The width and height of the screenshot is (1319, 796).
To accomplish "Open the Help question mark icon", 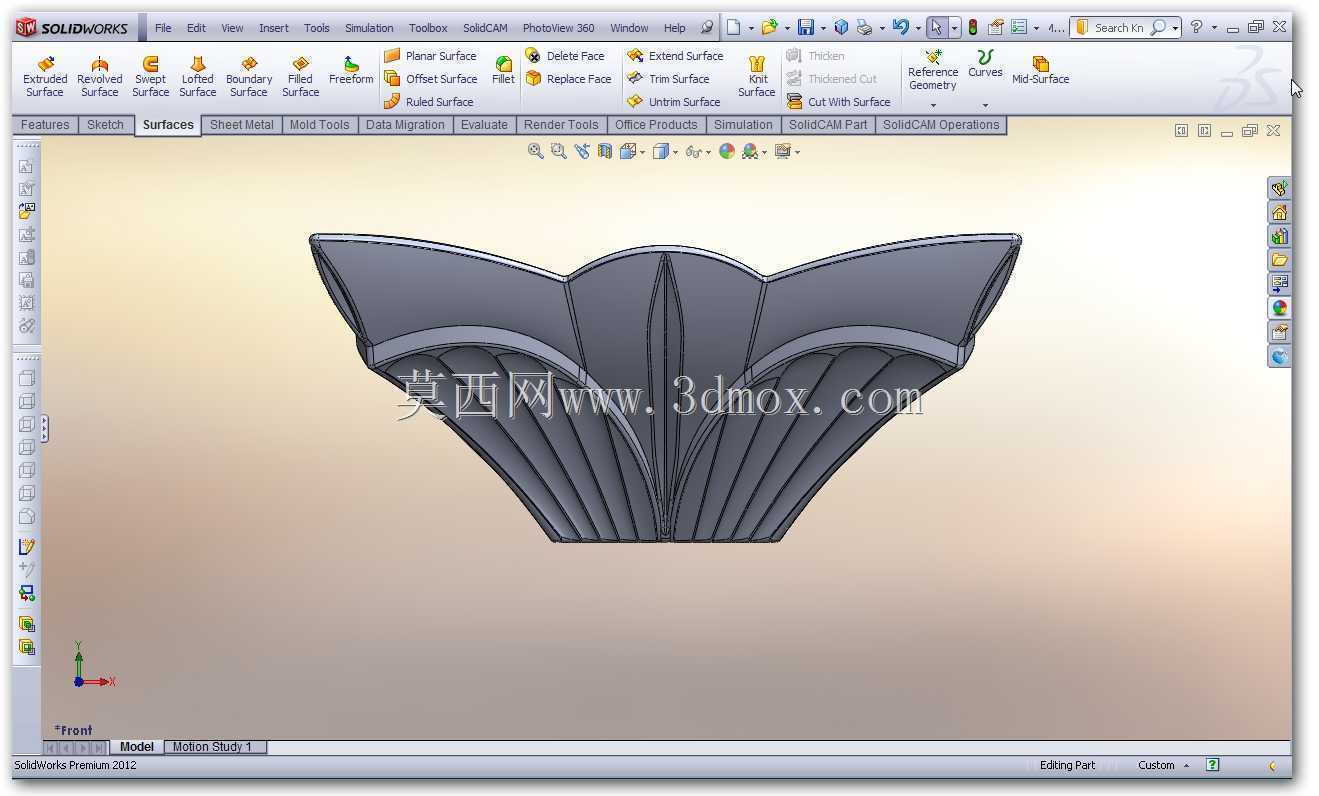I will 1196,28.
